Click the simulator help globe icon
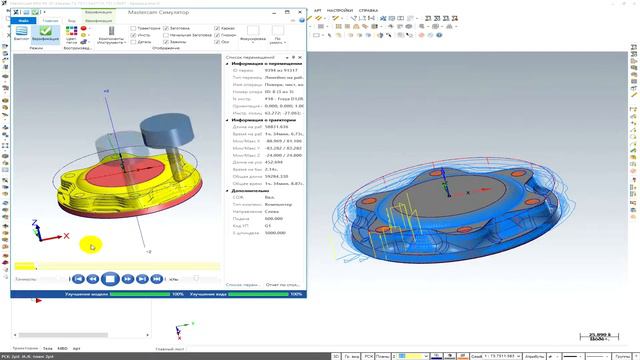Viewport: 640px width, 360px height. [x=302, y=20]
